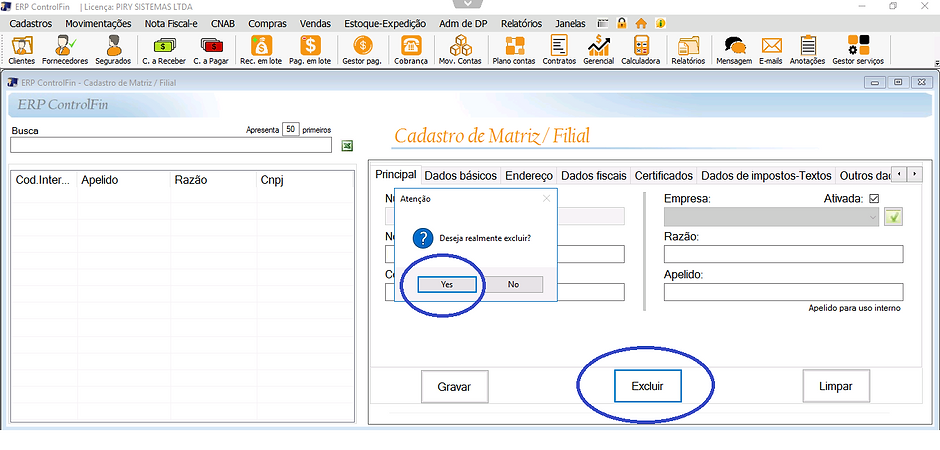Click the Apelido input field
The image size is (940, 450).
pos(783,292)
